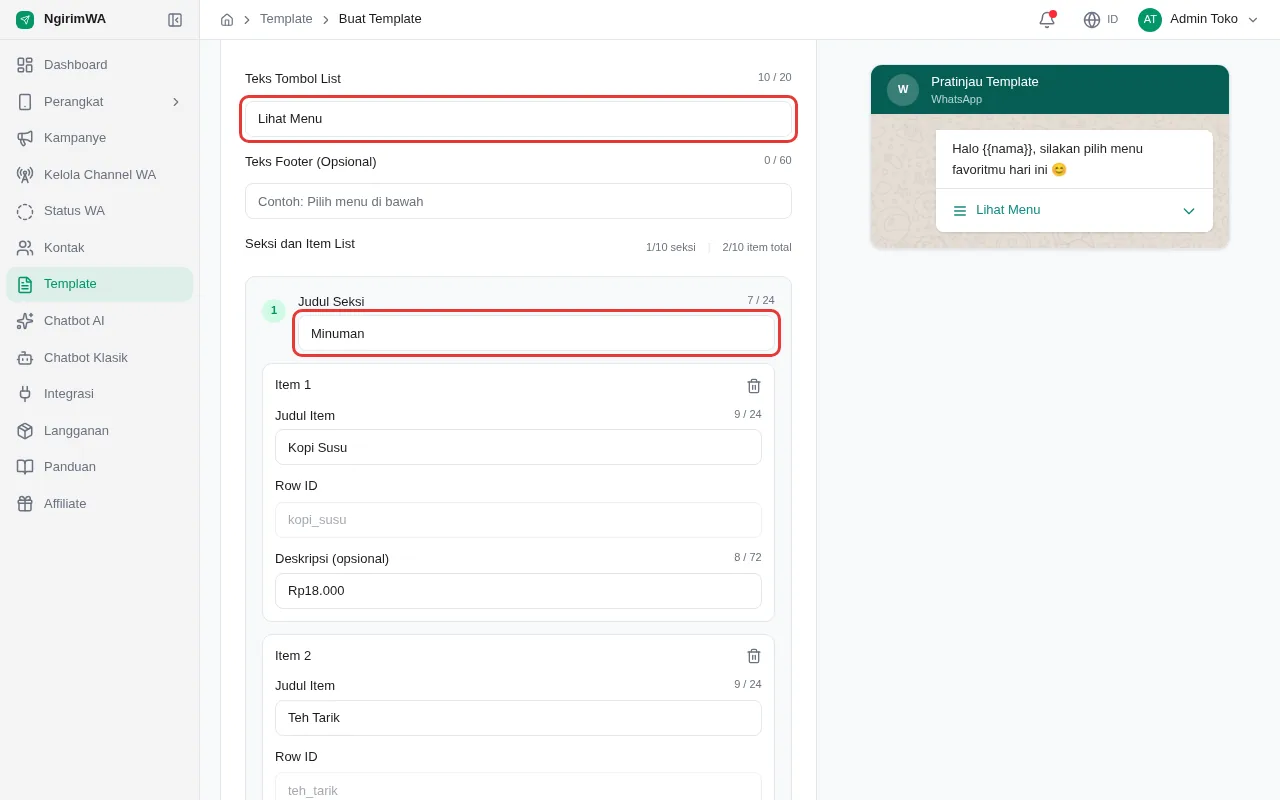
Task: Click the Buat Template breadcrumb text
Action: tap(380, 19)
